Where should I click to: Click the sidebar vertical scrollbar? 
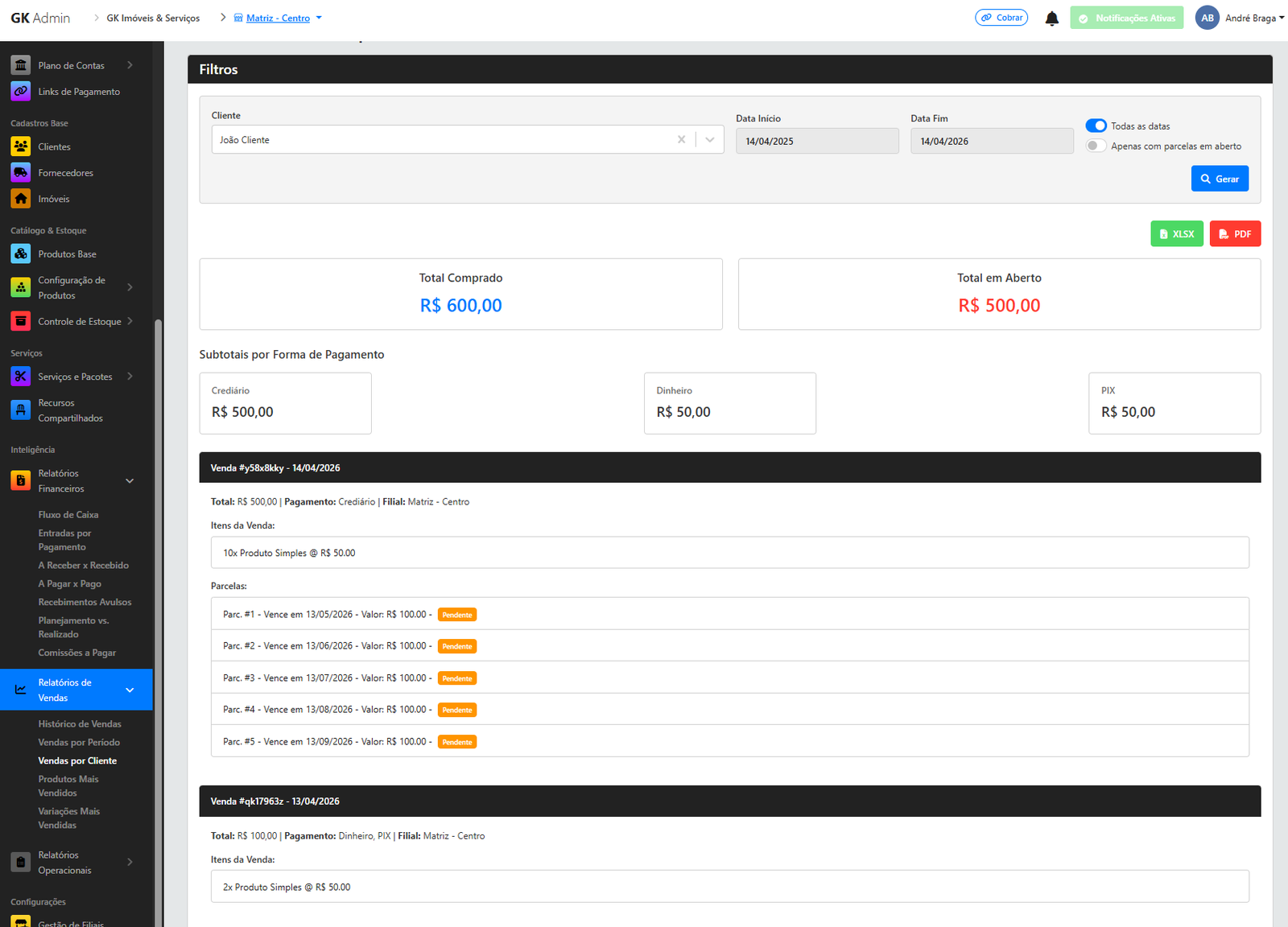coord(159,563)
